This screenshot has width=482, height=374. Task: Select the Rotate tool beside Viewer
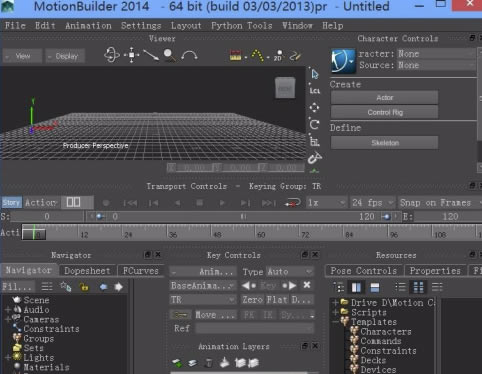[314, 124]
